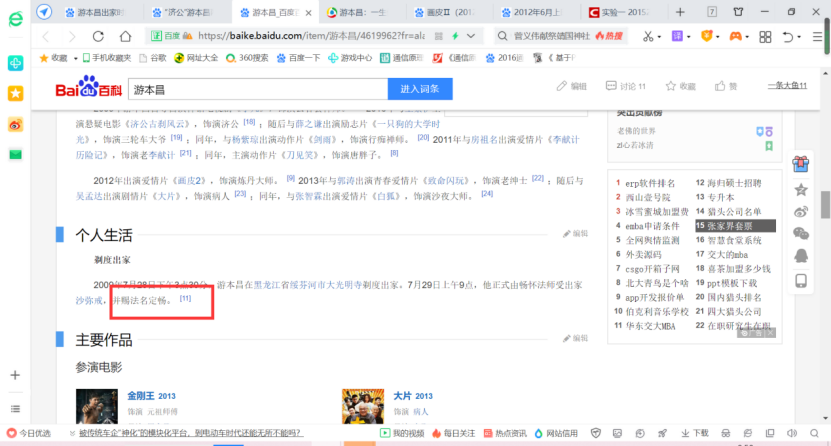Click the 进入词条 button
Screen dimensions: 831x446
[x=420, y=89]
